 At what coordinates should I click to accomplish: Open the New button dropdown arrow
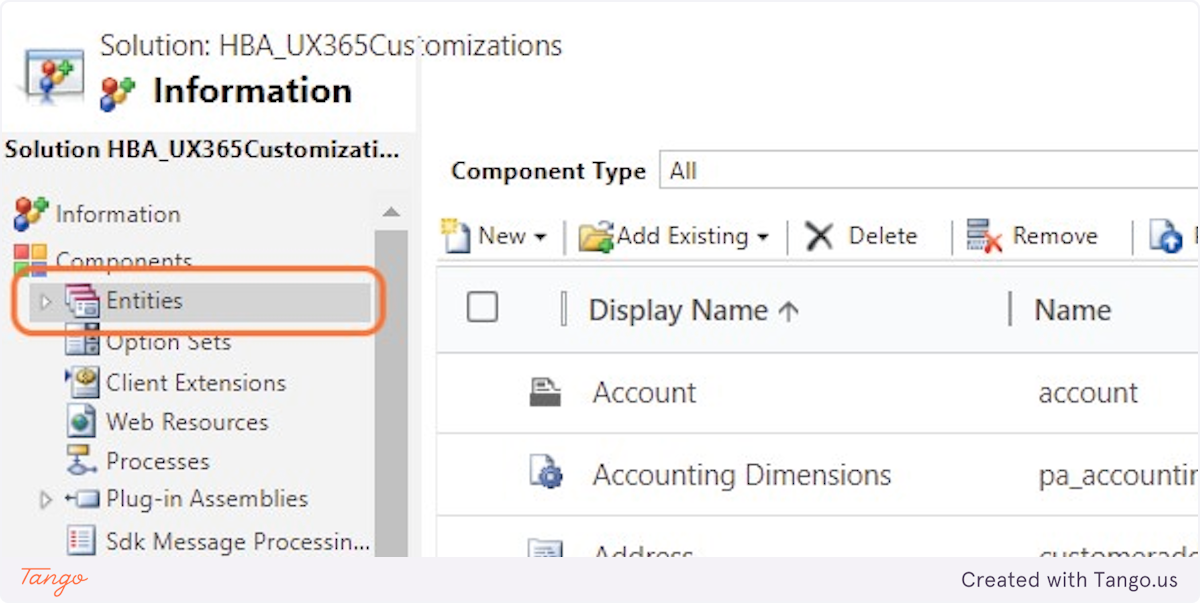click(x=541, y=238)
